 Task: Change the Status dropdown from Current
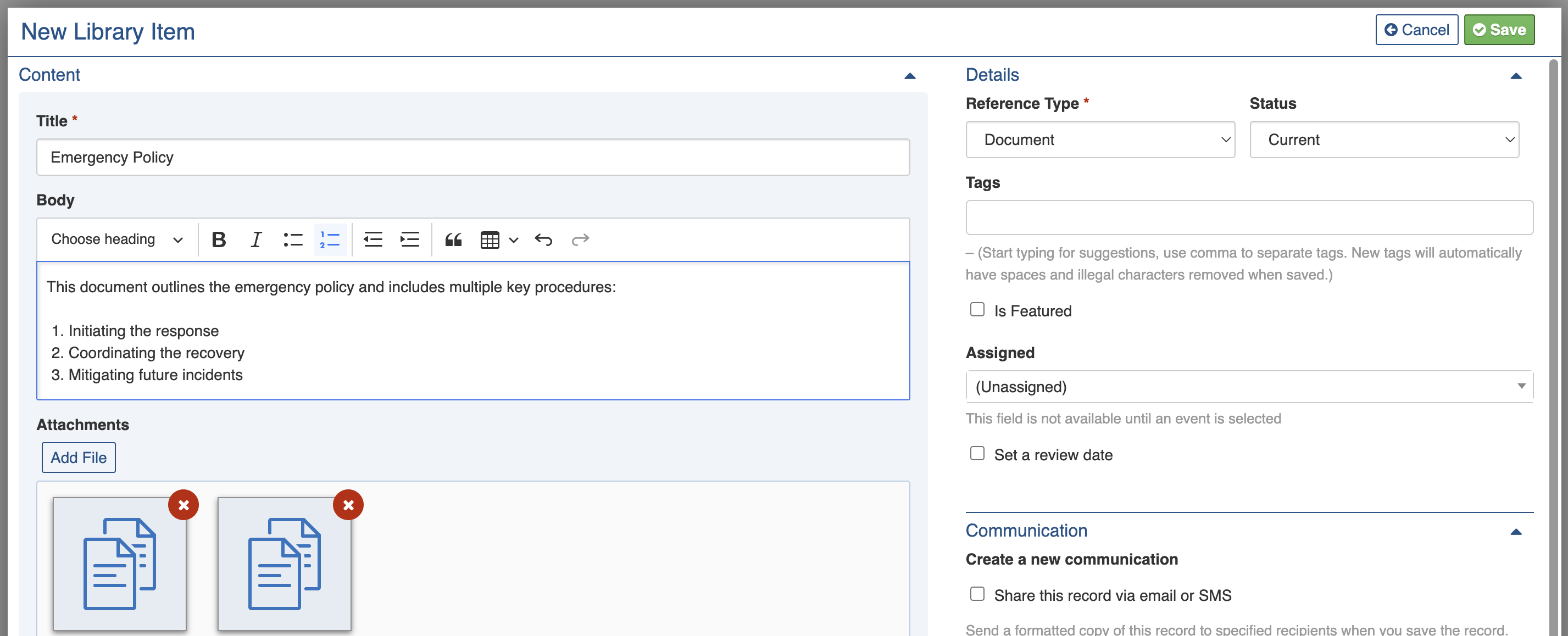click(1383, 140)
